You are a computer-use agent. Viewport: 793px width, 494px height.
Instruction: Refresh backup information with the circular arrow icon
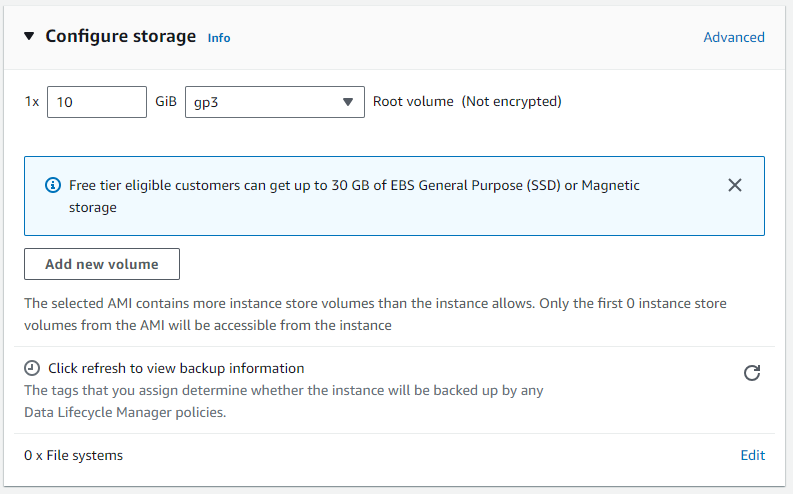click(x=752, y=373)
